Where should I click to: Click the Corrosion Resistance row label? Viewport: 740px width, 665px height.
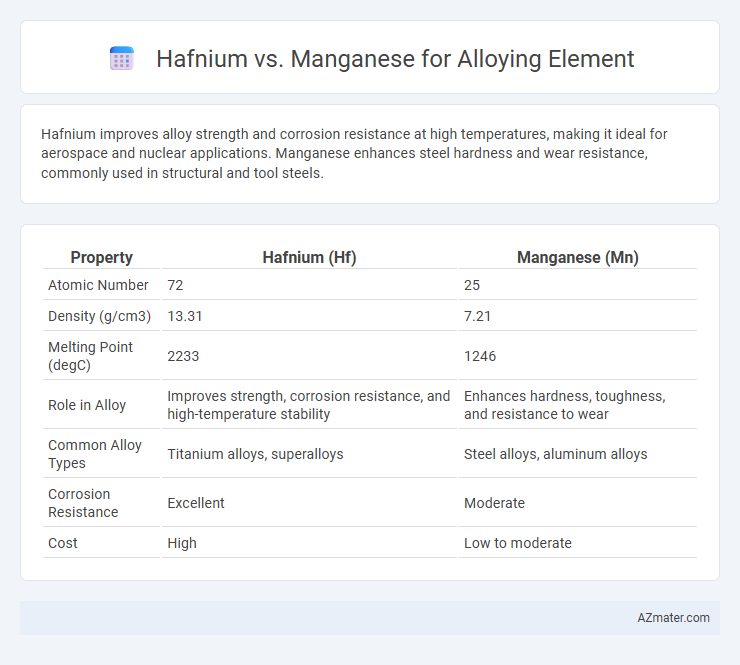tap(83, 503)
